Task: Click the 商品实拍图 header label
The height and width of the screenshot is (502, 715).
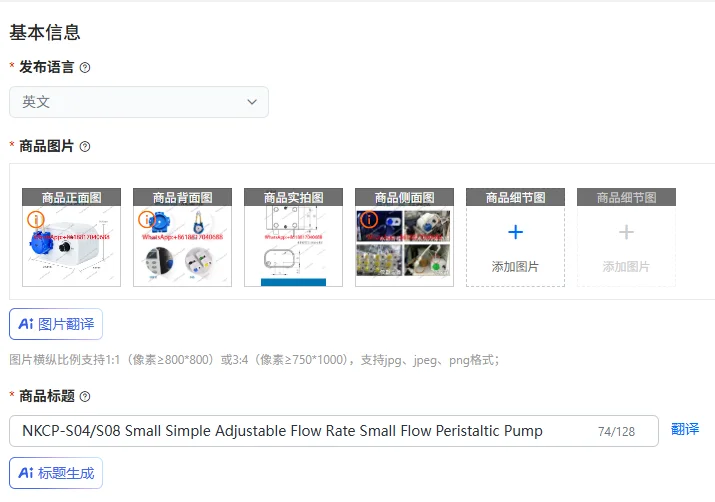Action: click(x=293, y=197)
